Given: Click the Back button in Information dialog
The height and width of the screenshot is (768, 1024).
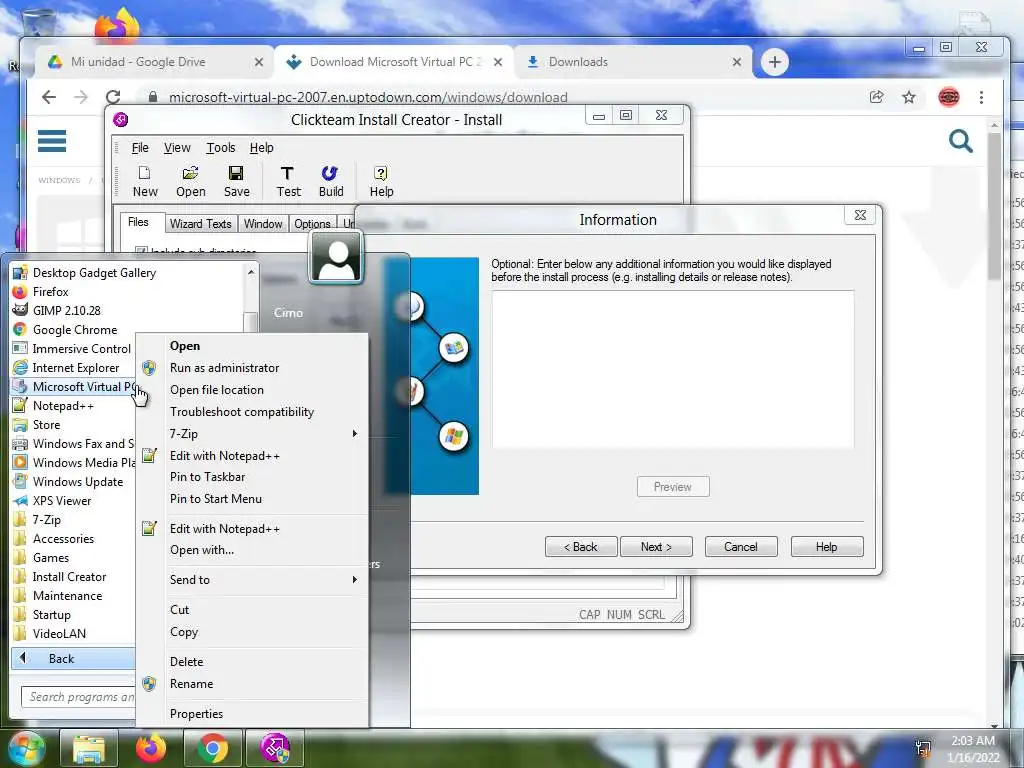Looking at the screenshot, I should click(x=581, y=547).
